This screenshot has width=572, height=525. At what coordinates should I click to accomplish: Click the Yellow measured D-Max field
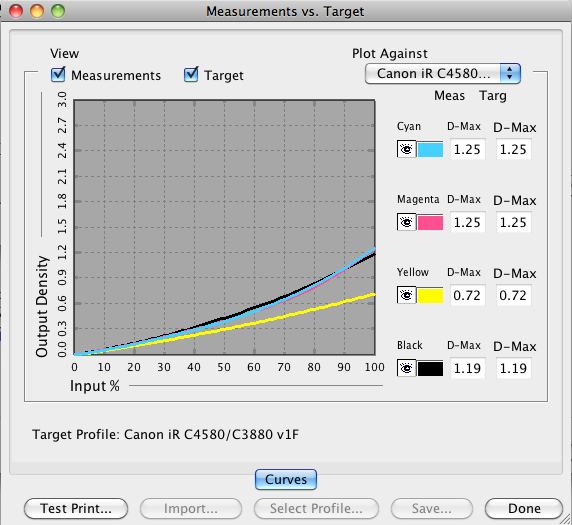point(467,295)
